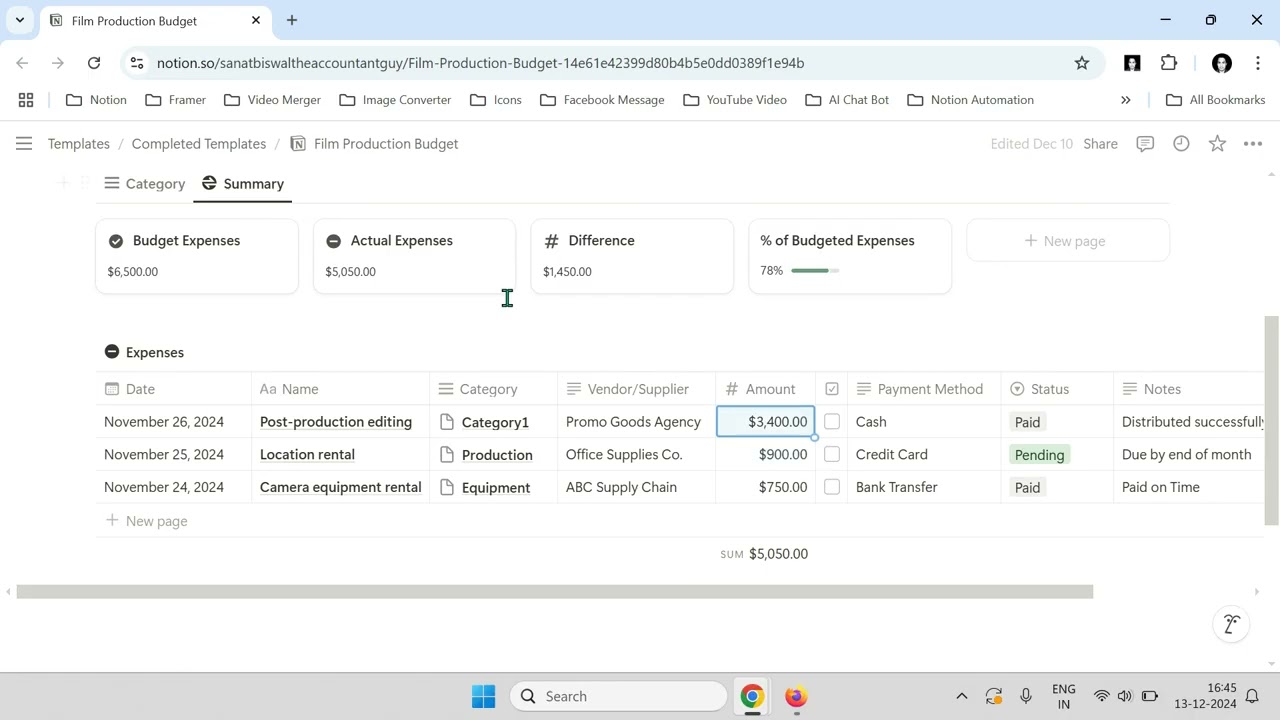This screenshot has height=720, width=1280.
Task: Open page icon for Category1 row
Action: coord(447,422)
